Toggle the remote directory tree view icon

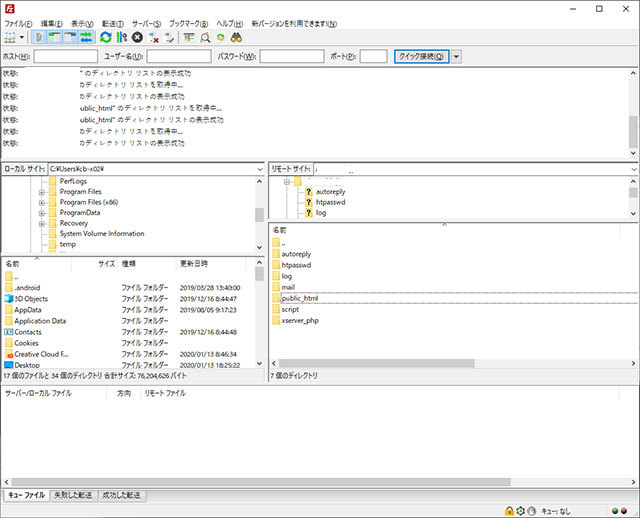(70, 38)
